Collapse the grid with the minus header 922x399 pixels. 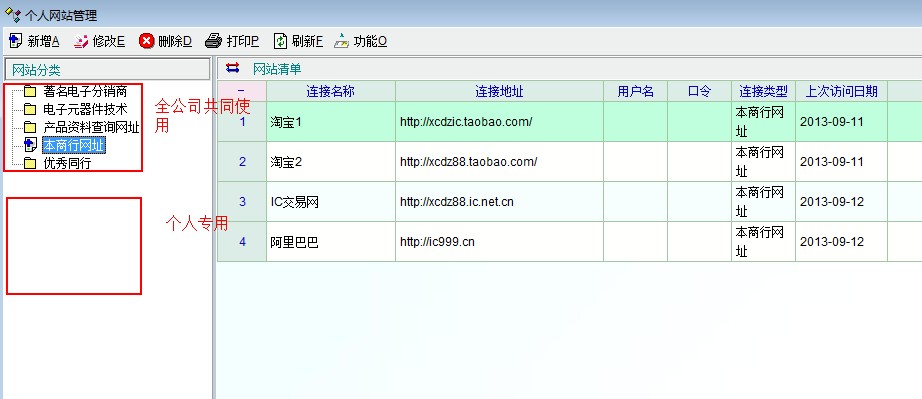click(x=242, y=91)
